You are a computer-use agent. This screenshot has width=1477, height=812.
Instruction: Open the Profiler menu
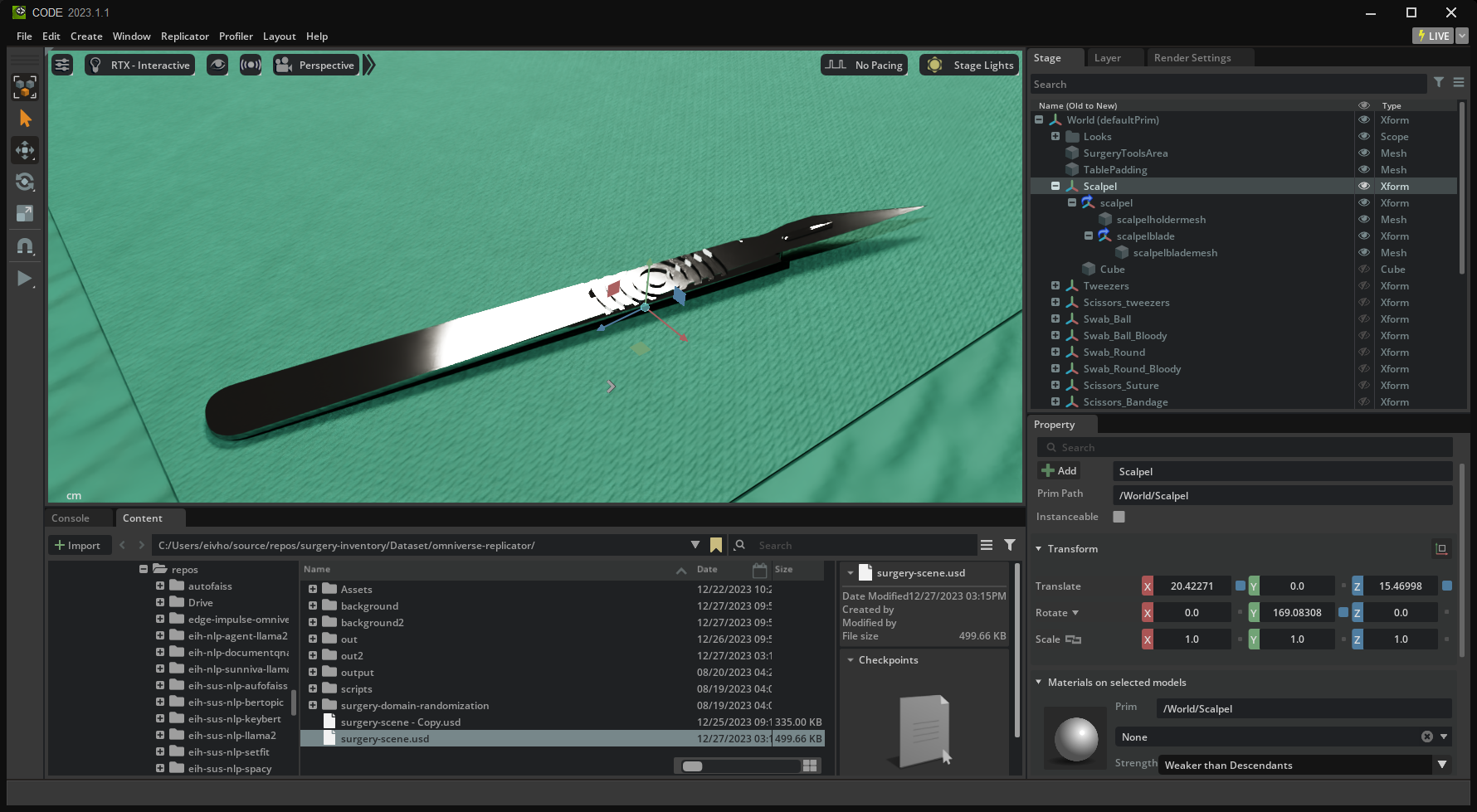[236, 36]
